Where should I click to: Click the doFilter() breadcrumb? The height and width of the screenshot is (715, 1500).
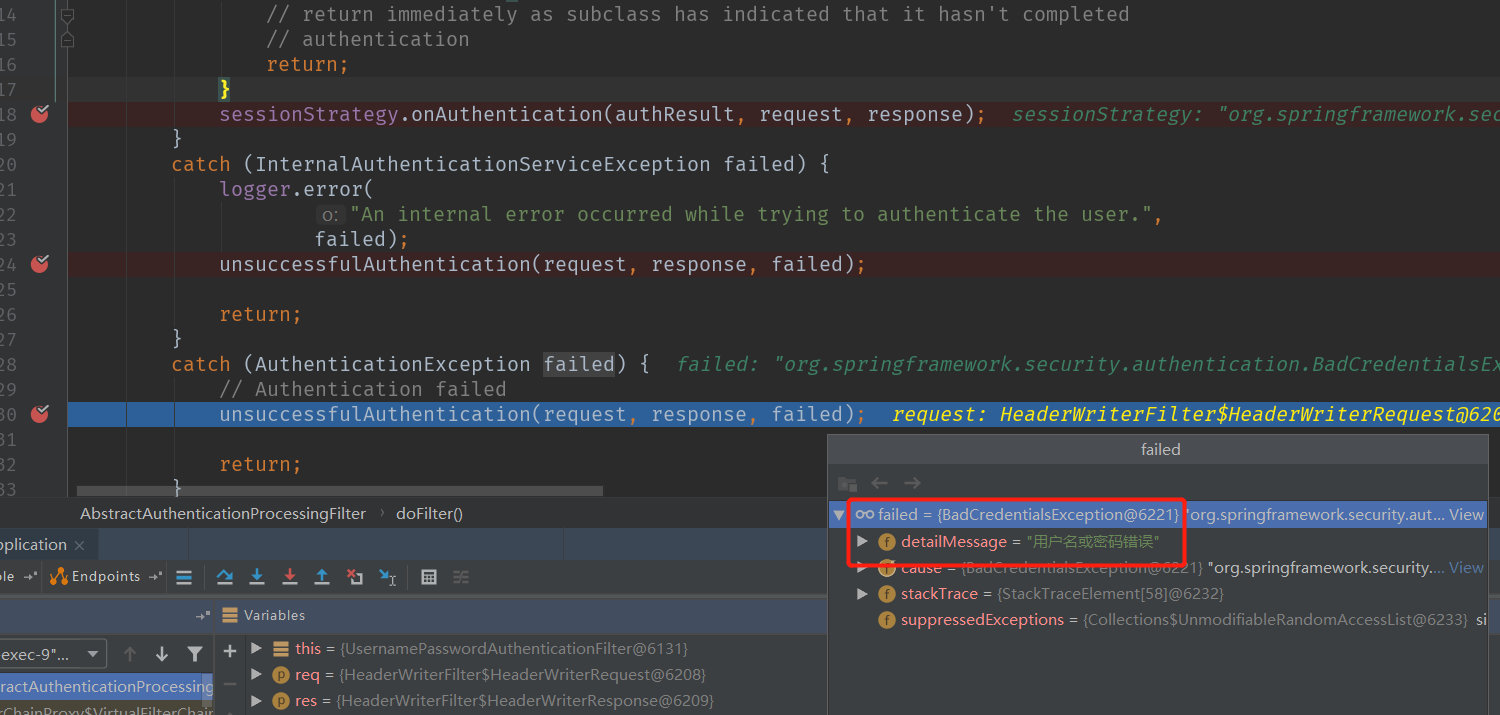[x=430, y=513]
